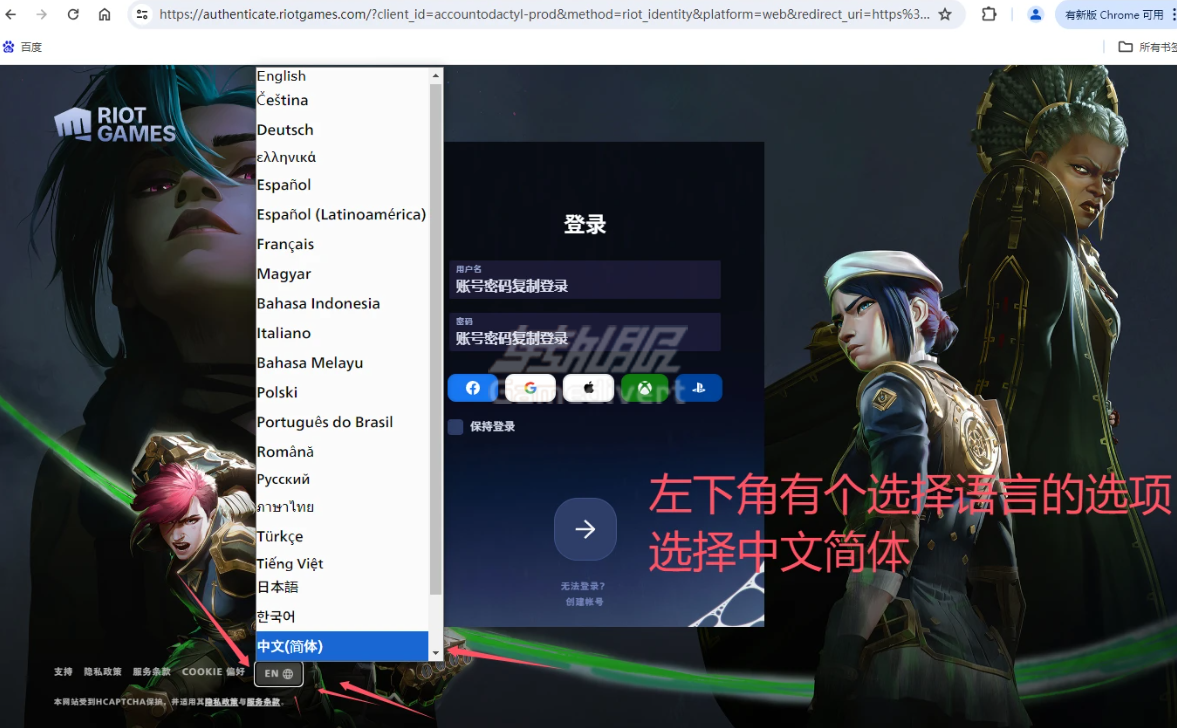This screenshot has width=1177, height=728.
Task: Tick the 保持登录 stay signed in checkbox
Action: tap(456, 426)
